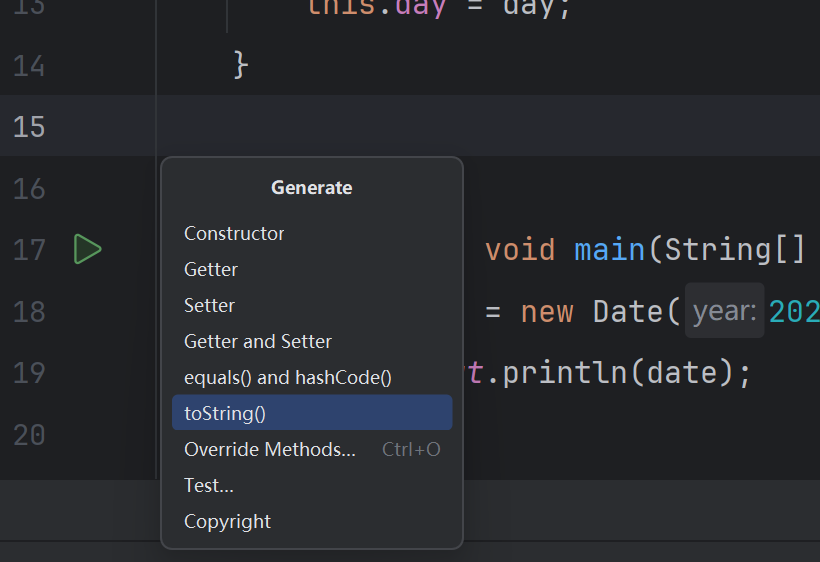The image size is (820, 562).
Task: Click the green run gutter icon
Action: tap(87, 249)
